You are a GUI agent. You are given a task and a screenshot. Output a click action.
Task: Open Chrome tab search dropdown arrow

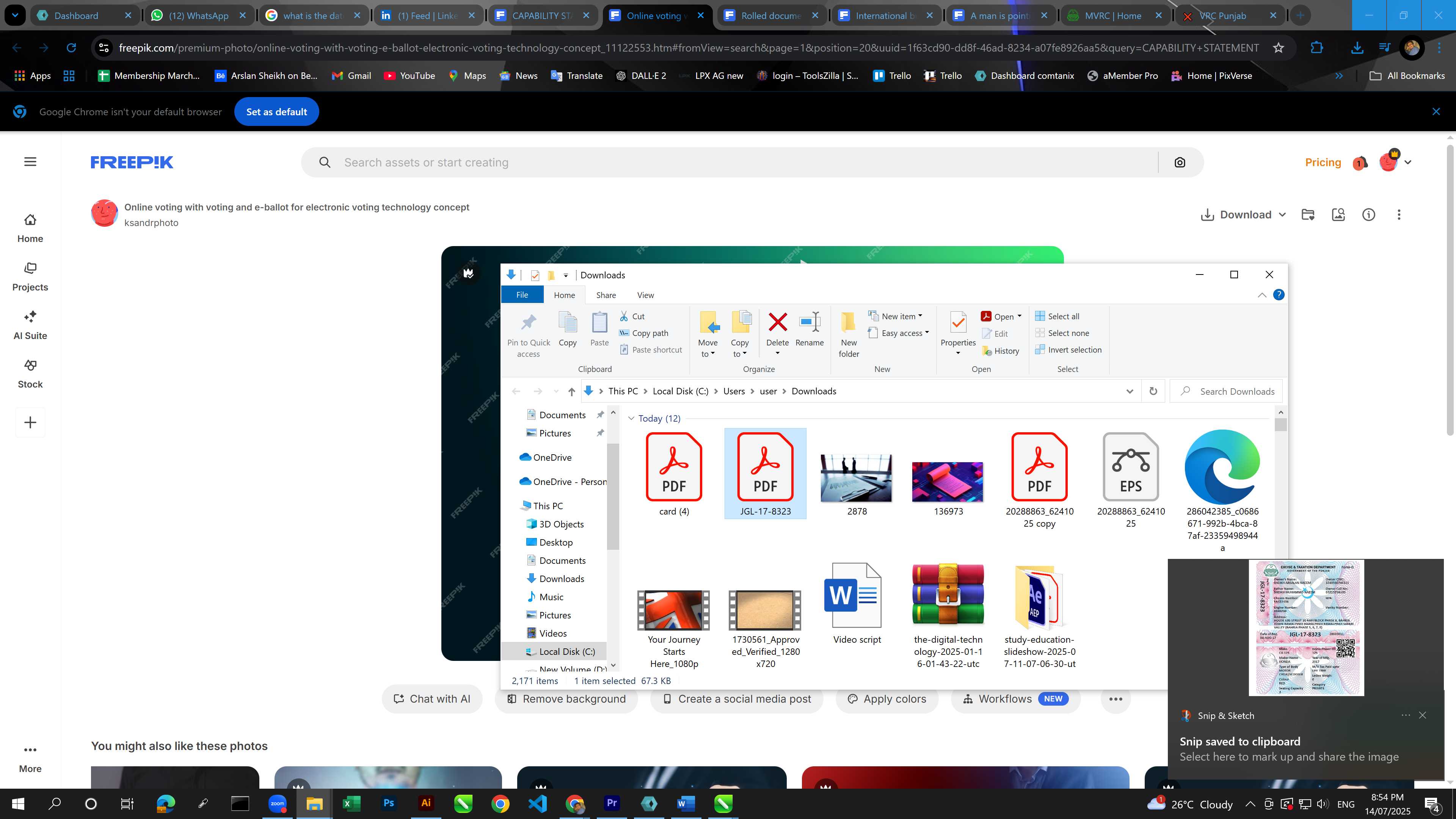[x=15, y=15]
